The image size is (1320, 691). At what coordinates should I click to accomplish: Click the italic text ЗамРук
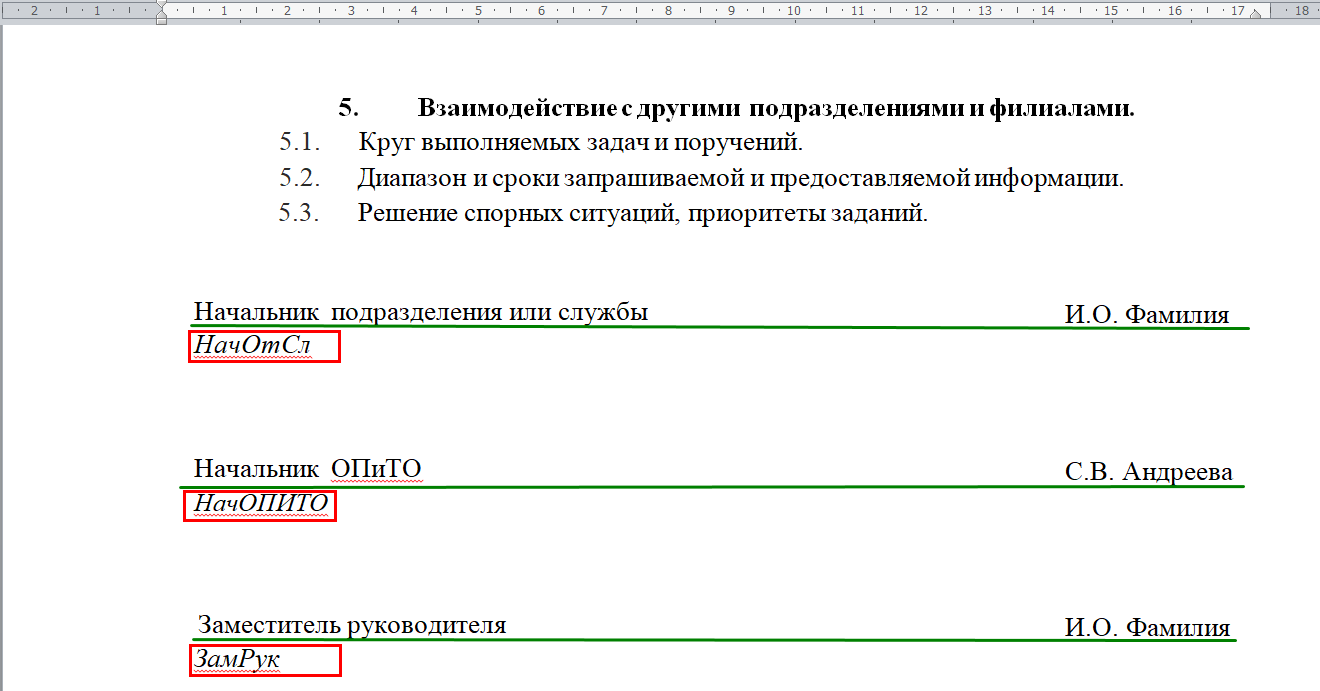237,660
